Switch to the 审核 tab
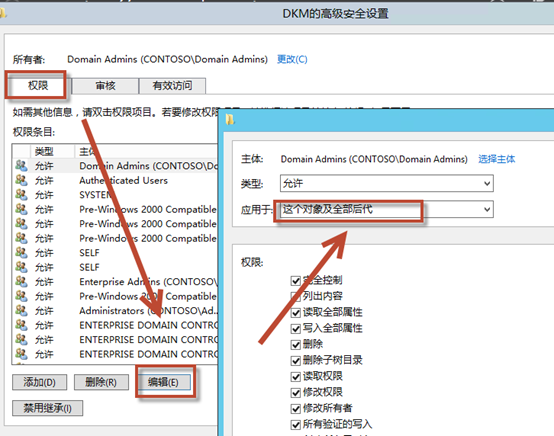This screenshot has height=436, width=554. point(105,86)
